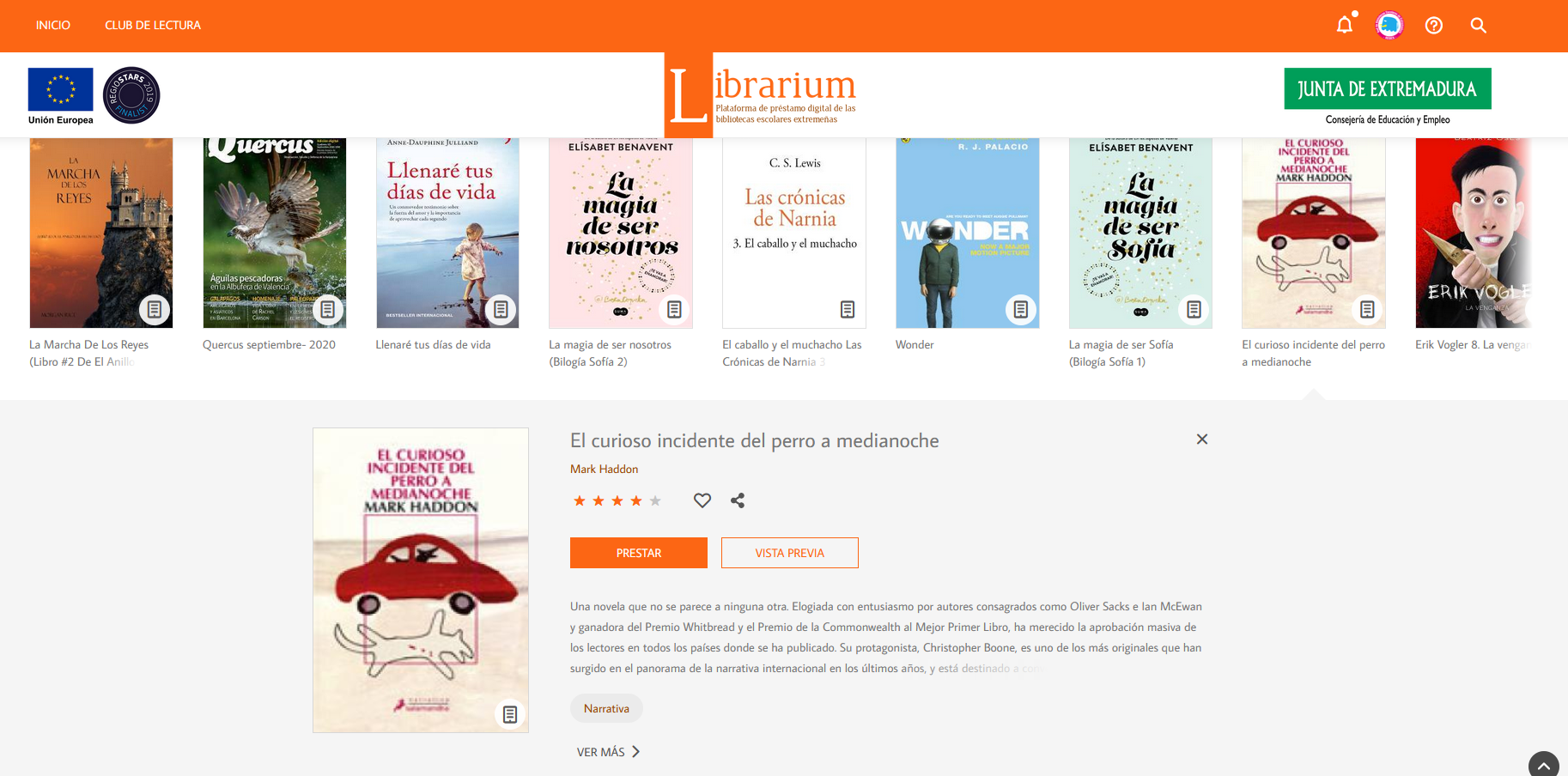Click the VISTA PREVIA button

(x=790, y=553)
